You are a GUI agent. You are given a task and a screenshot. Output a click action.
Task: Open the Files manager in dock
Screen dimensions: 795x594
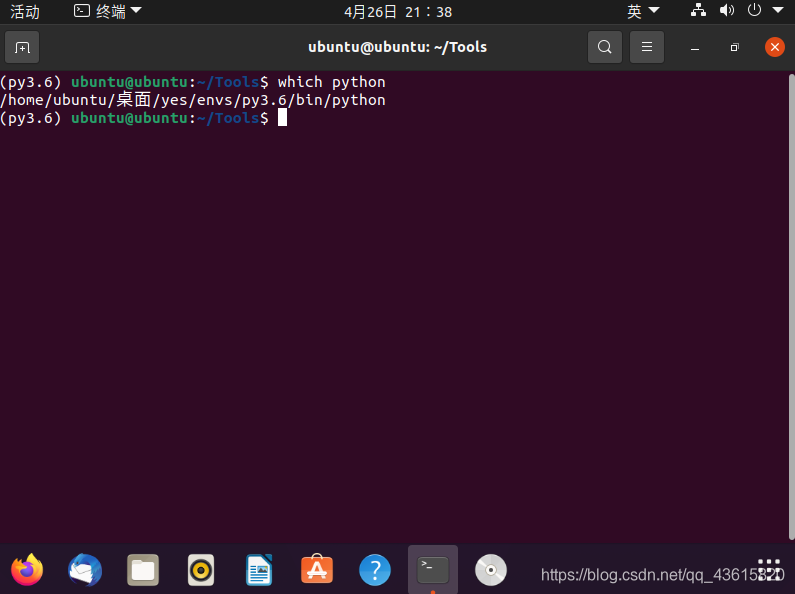click(143, 570)
